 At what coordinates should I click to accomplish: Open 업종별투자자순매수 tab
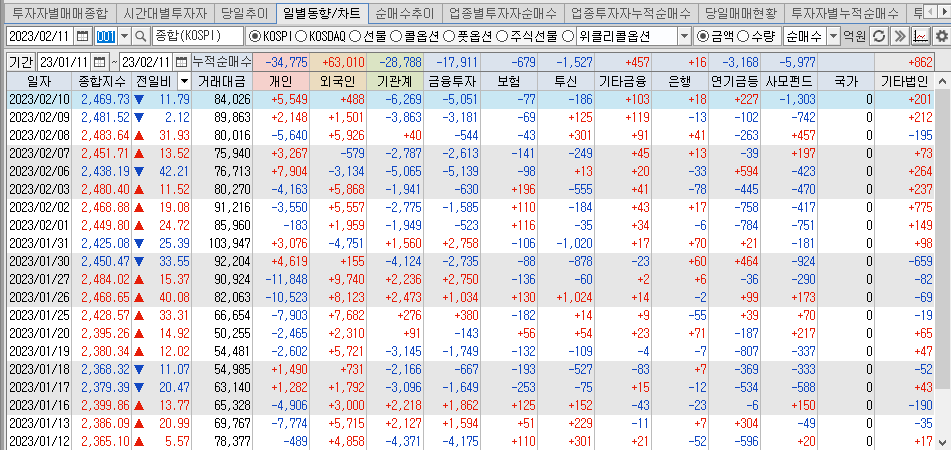(503, 12)
